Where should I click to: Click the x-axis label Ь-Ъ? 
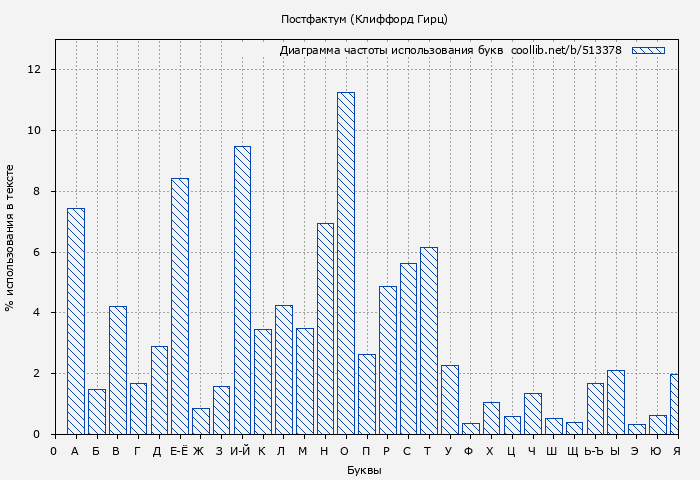point(594,452)
